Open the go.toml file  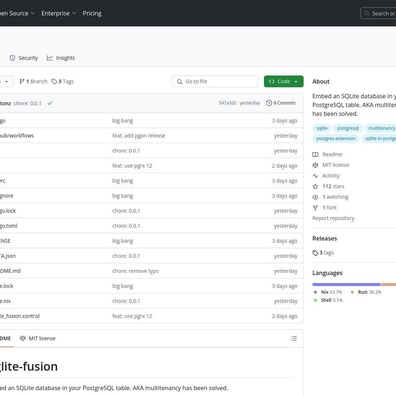pos(9,226)
